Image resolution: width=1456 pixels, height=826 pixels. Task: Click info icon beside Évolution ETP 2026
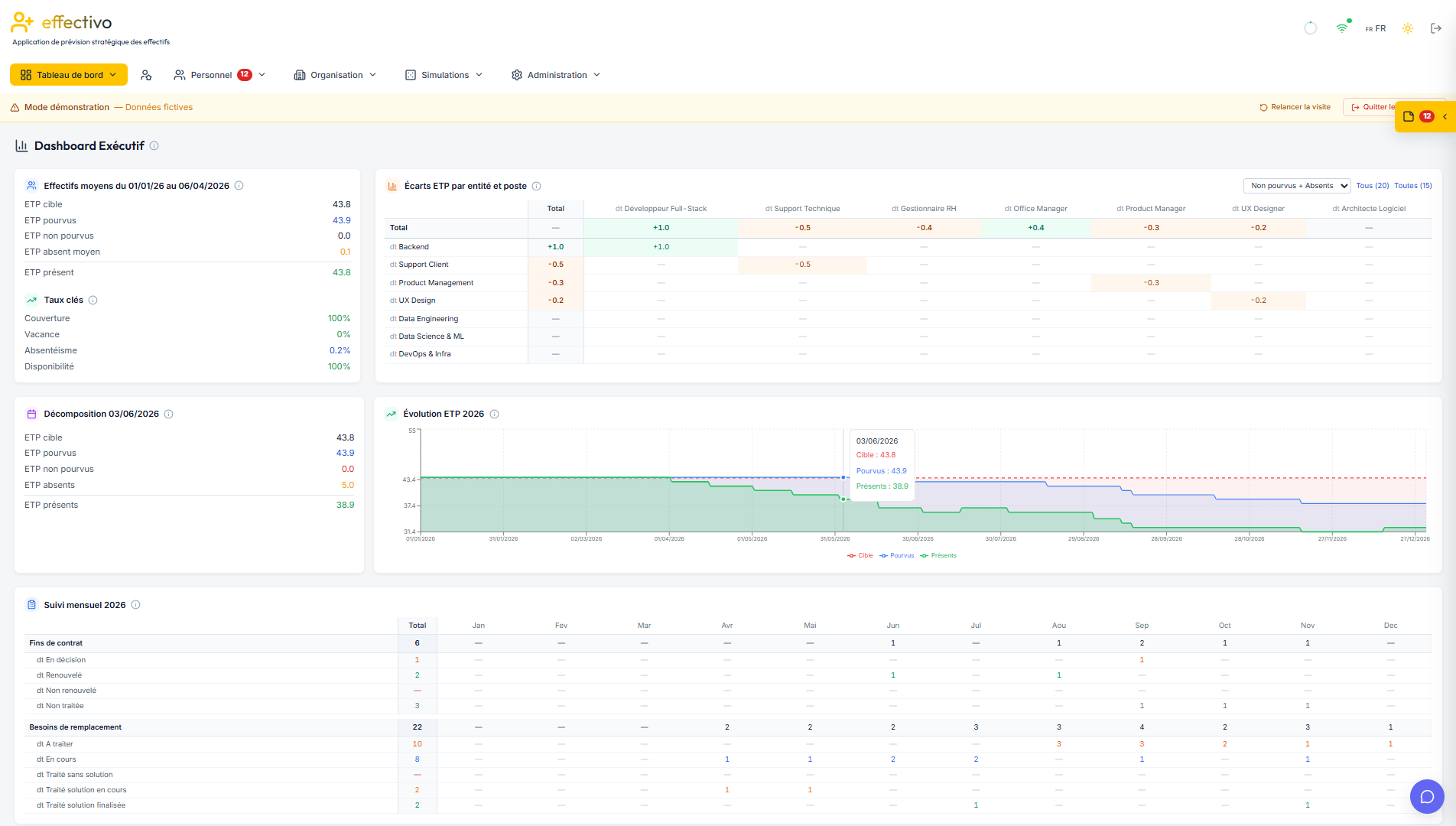click(x=494, y=414)
